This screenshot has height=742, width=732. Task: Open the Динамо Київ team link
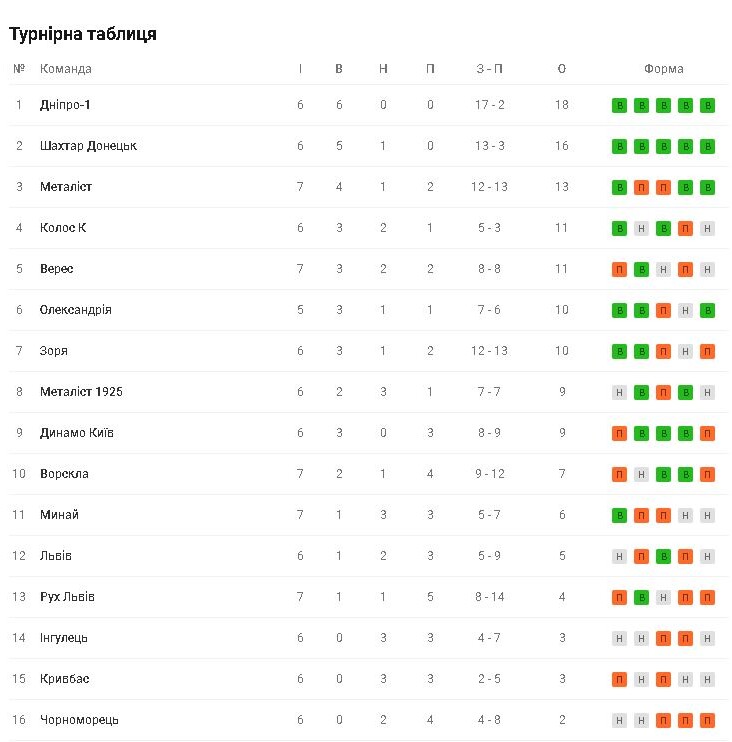coord(77,433)
